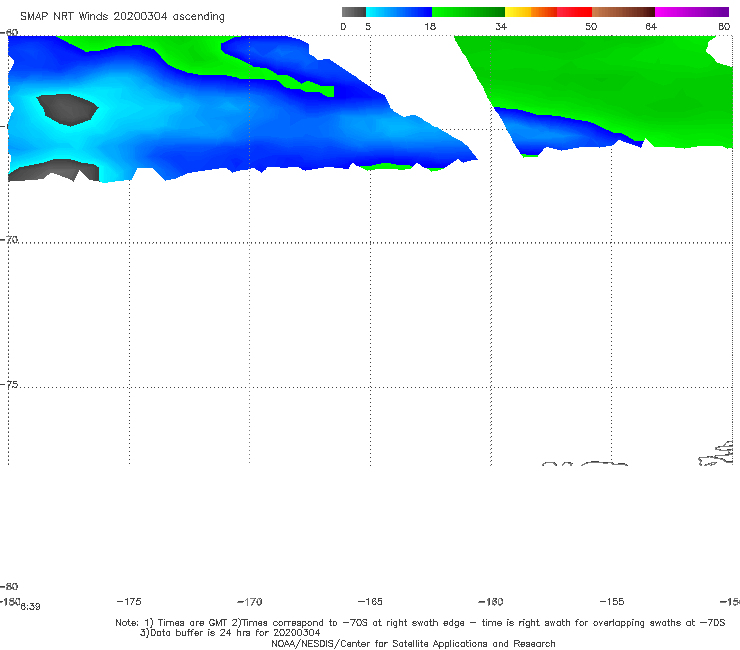Click the "-165" longitude axis label
The image size is (740, 650).
[x=370, y=601]
